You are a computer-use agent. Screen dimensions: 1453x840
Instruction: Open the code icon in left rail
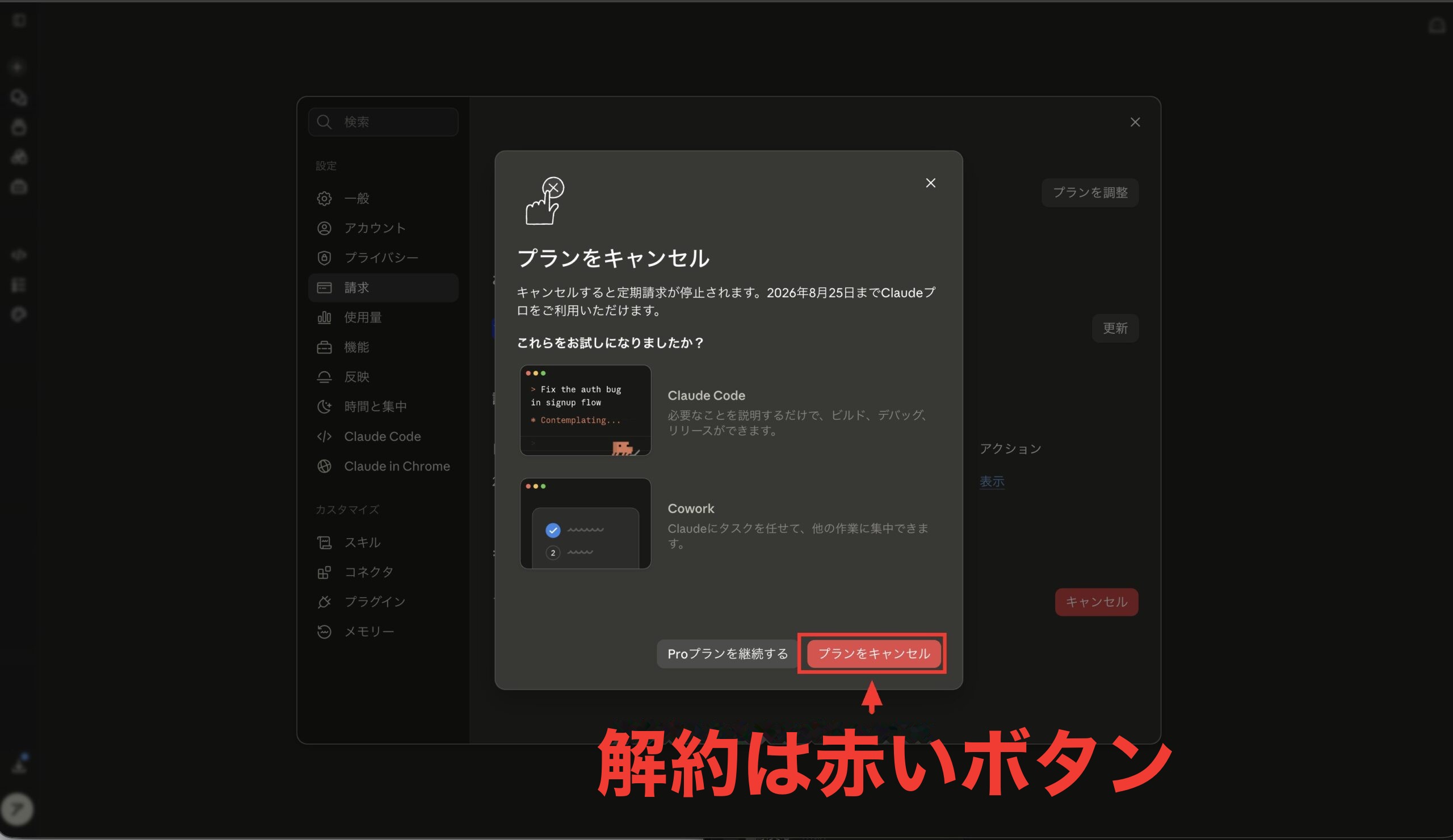(19, 255)
